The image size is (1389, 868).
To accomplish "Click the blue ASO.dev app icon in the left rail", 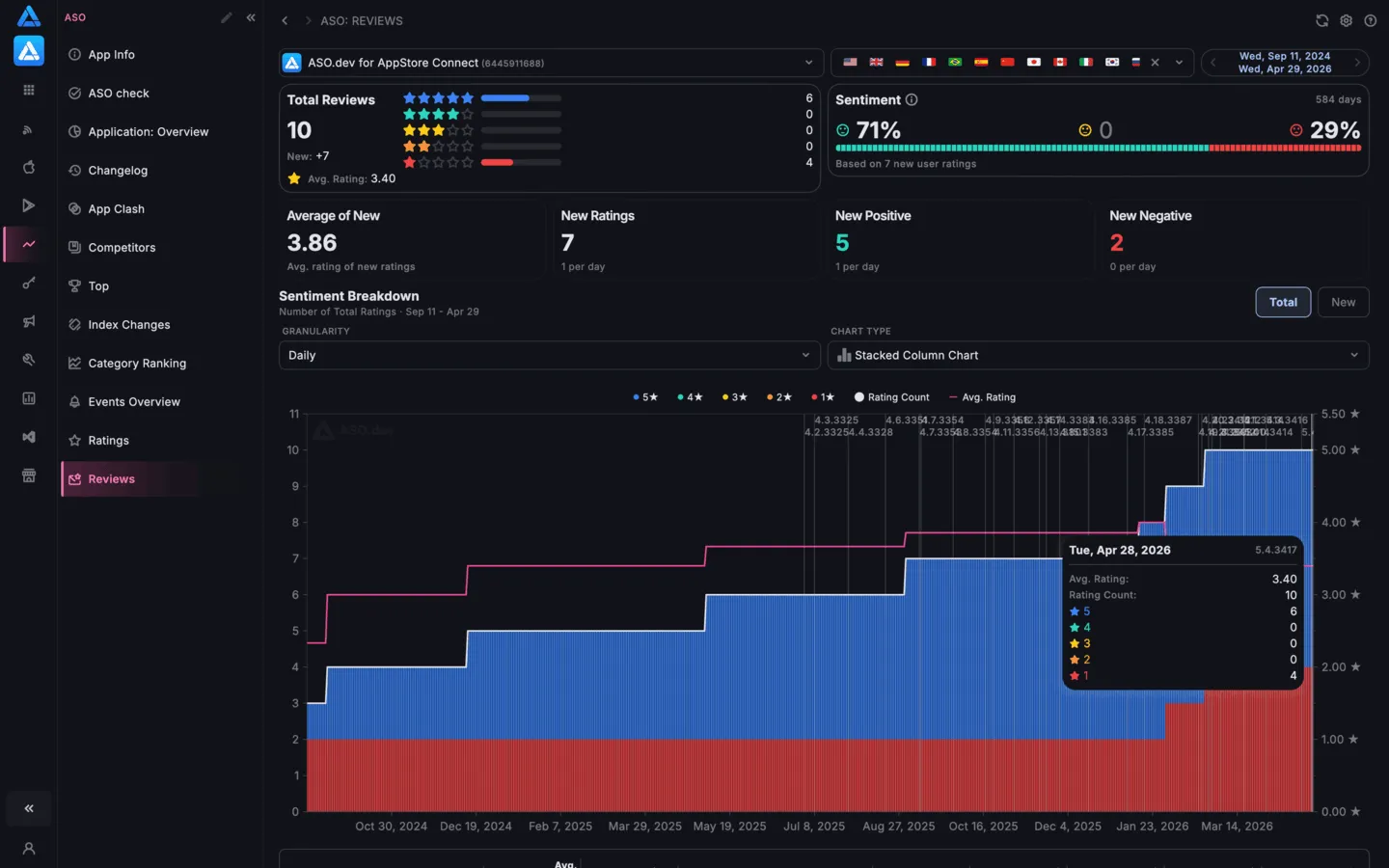I will coord(29,51).
